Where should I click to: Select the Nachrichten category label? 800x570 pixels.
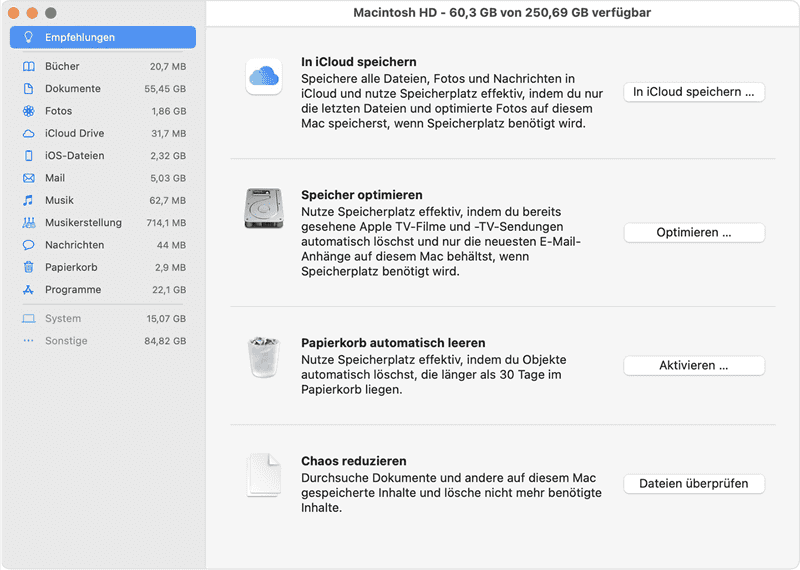74,245
